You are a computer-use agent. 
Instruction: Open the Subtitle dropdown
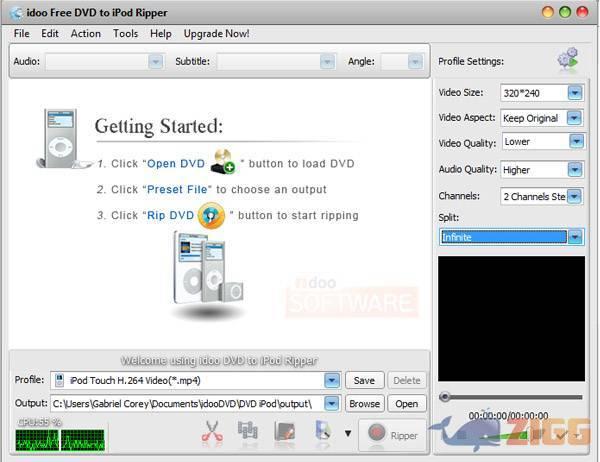pos(327,62)
